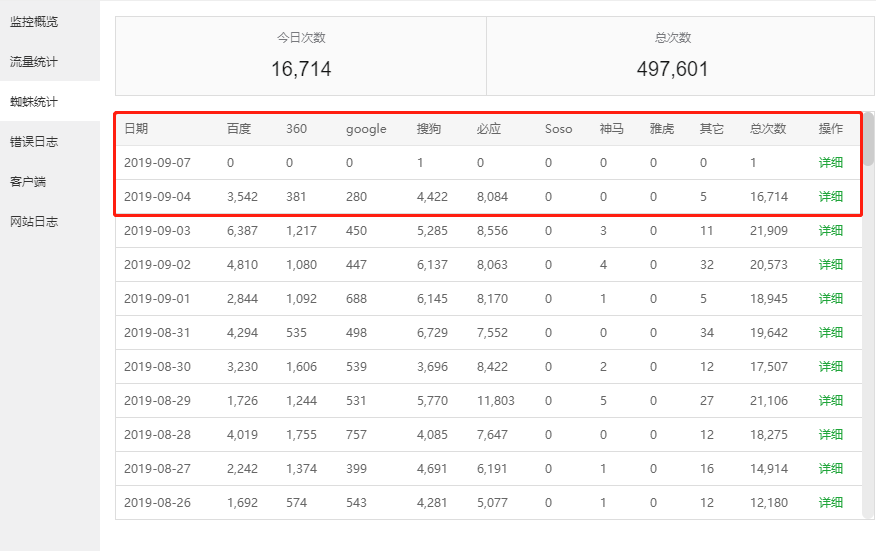
Task: Select the date cell 2019-09-01
Action: coord(157,298)
